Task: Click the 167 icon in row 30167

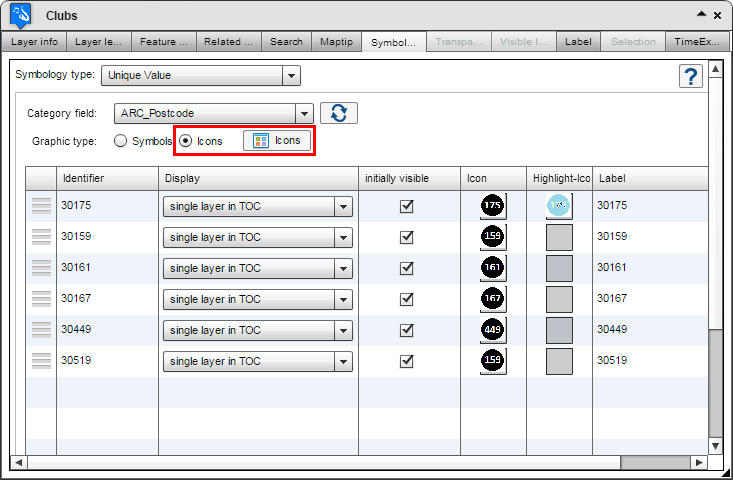Action: click(x=493, y=299)
